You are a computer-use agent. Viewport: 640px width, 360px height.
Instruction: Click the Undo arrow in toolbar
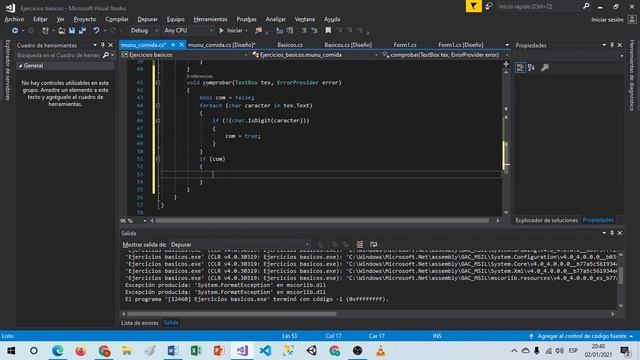coord(96,31)
